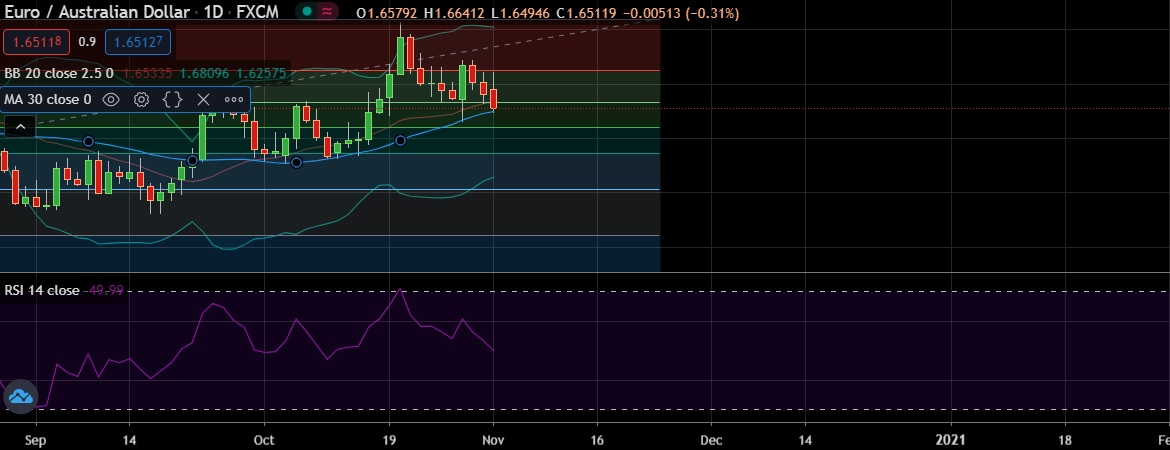
Task: Click the RSI value 49.99
Action: 106,290
